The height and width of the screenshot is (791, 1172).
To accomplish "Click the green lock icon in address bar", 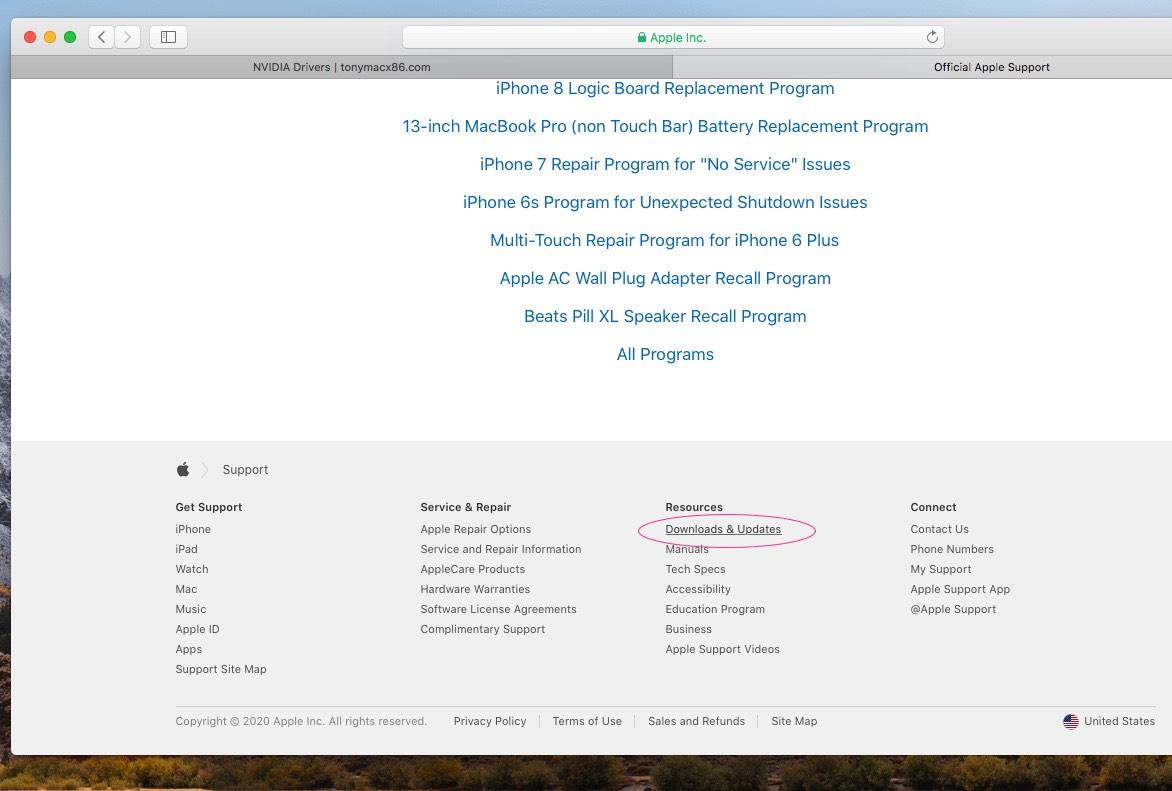I will (x=641, y=37).
